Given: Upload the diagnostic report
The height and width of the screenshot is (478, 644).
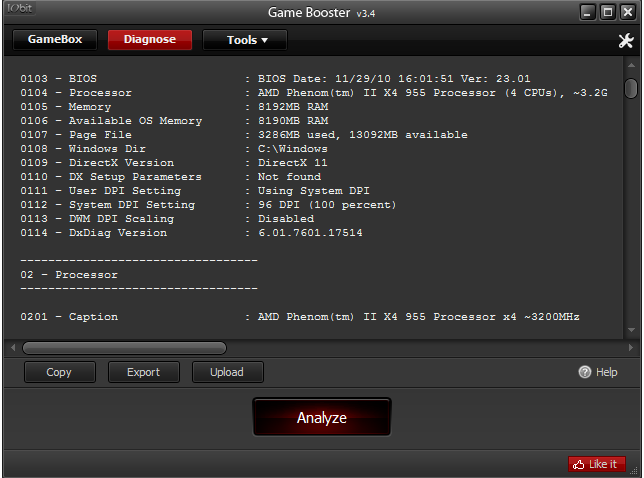Looking at the screenshot, I should pos(228,372).
